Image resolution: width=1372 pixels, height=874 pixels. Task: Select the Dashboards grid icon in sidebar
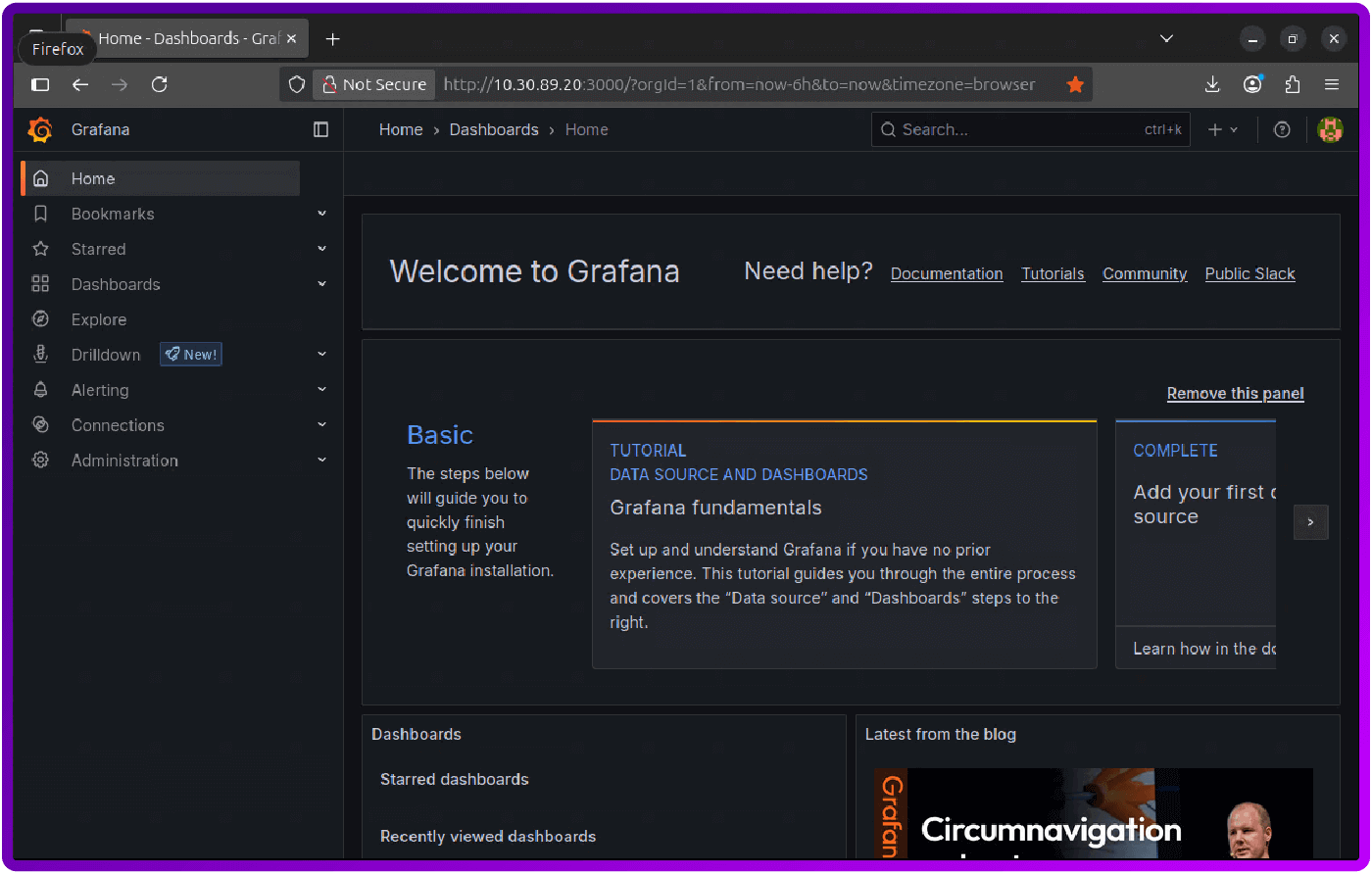coord(41,283)
